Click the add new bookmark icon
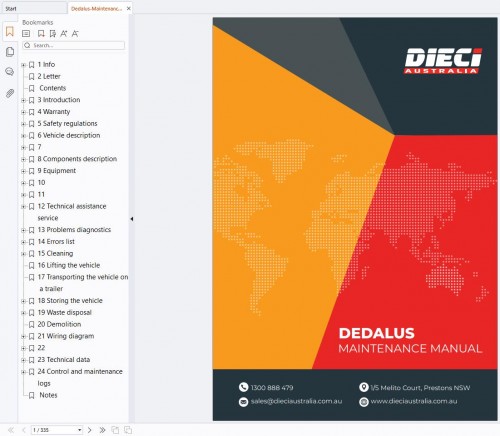500x436 pixels. 41,33
